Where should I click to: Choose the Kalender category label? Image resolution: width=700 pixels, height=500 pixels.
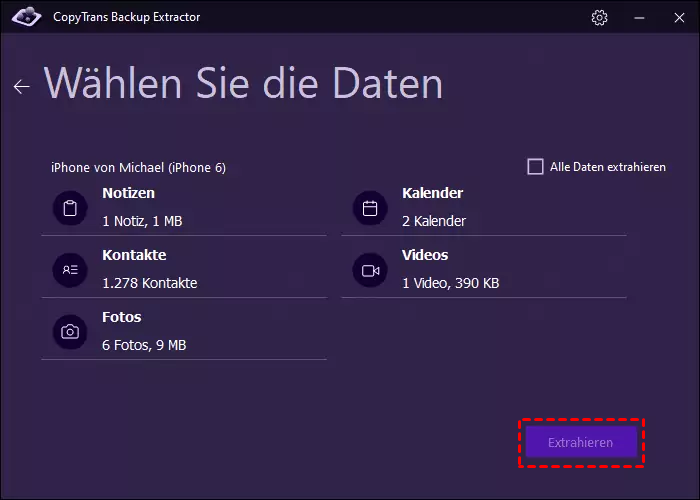[x=432, y=193]
